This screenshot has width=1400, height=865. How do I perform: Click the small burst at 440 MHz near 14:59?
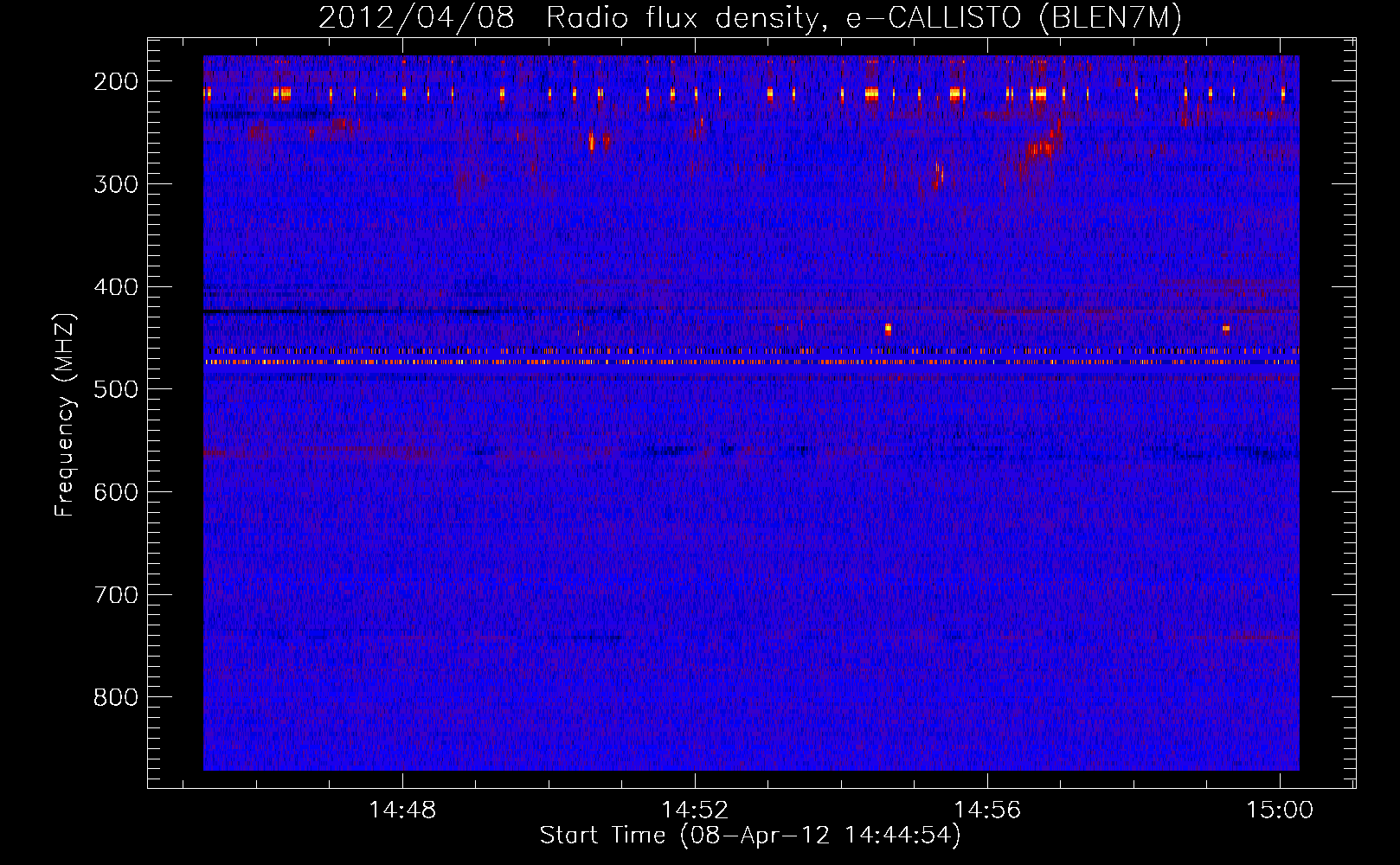(1226, 328)
